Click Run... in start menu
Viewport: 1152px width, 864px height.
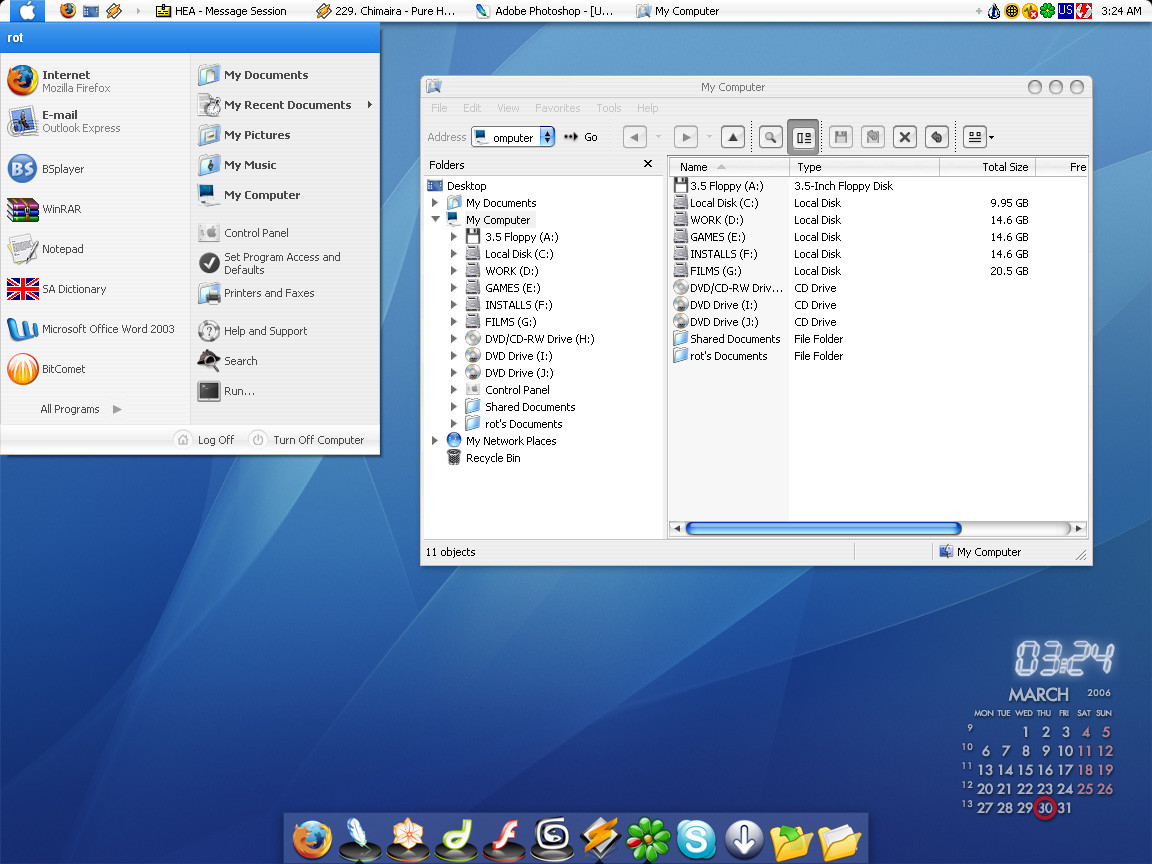(226, 391)
